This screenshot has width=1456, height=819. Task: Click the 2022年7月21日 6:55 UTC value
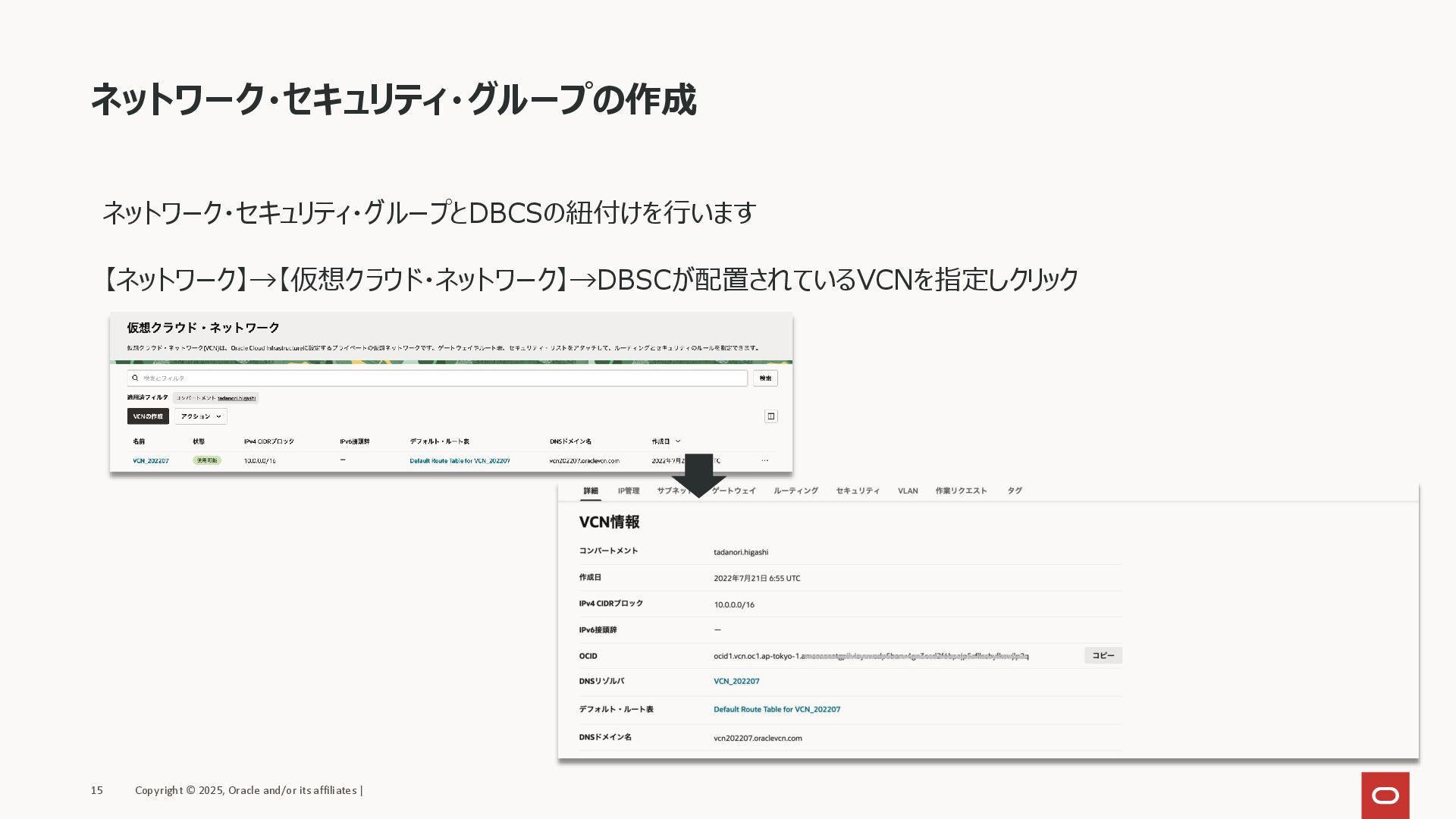tap(757, 578)
